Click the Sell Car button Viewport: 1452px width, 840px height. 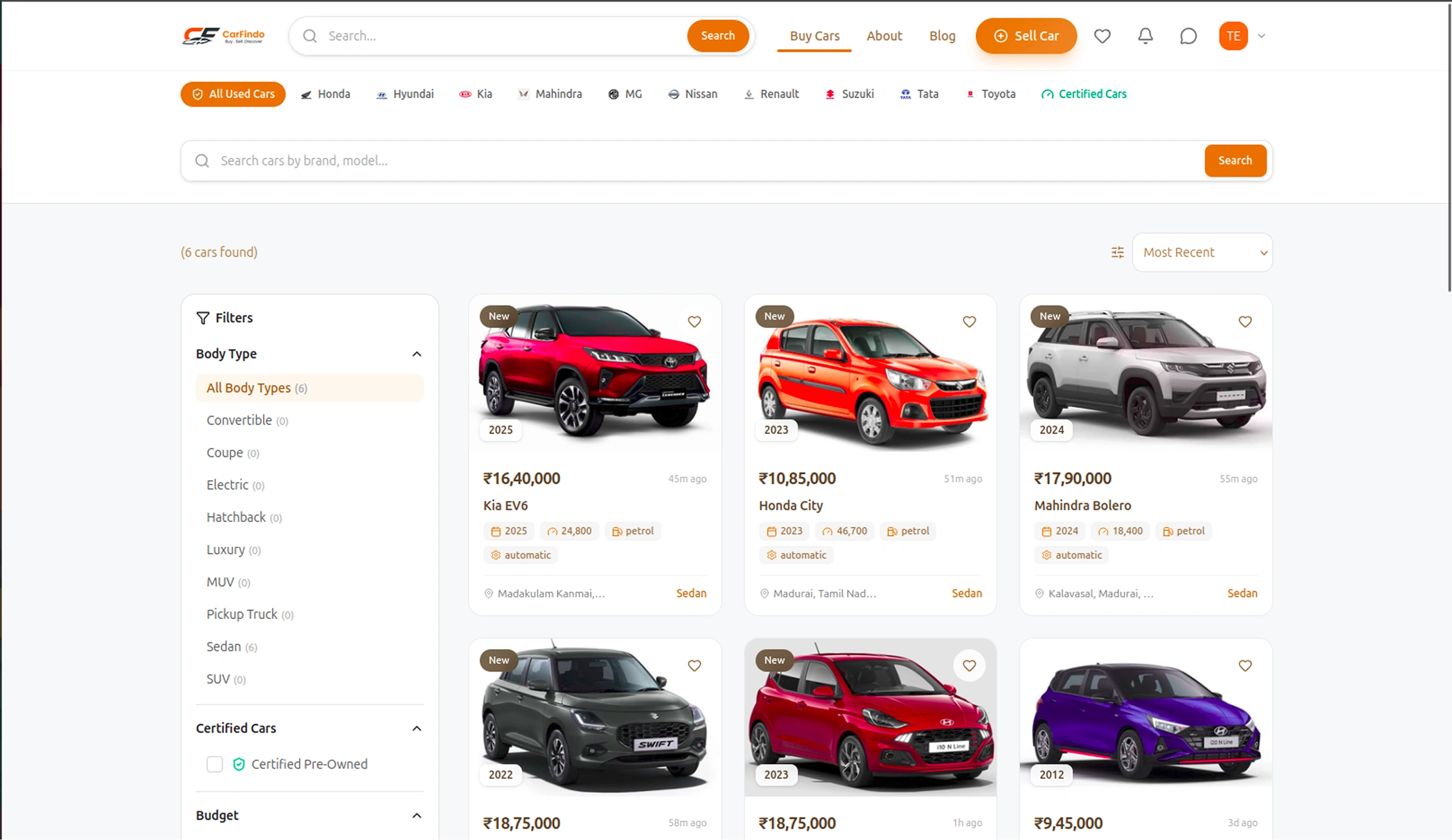coord(1026,36)
